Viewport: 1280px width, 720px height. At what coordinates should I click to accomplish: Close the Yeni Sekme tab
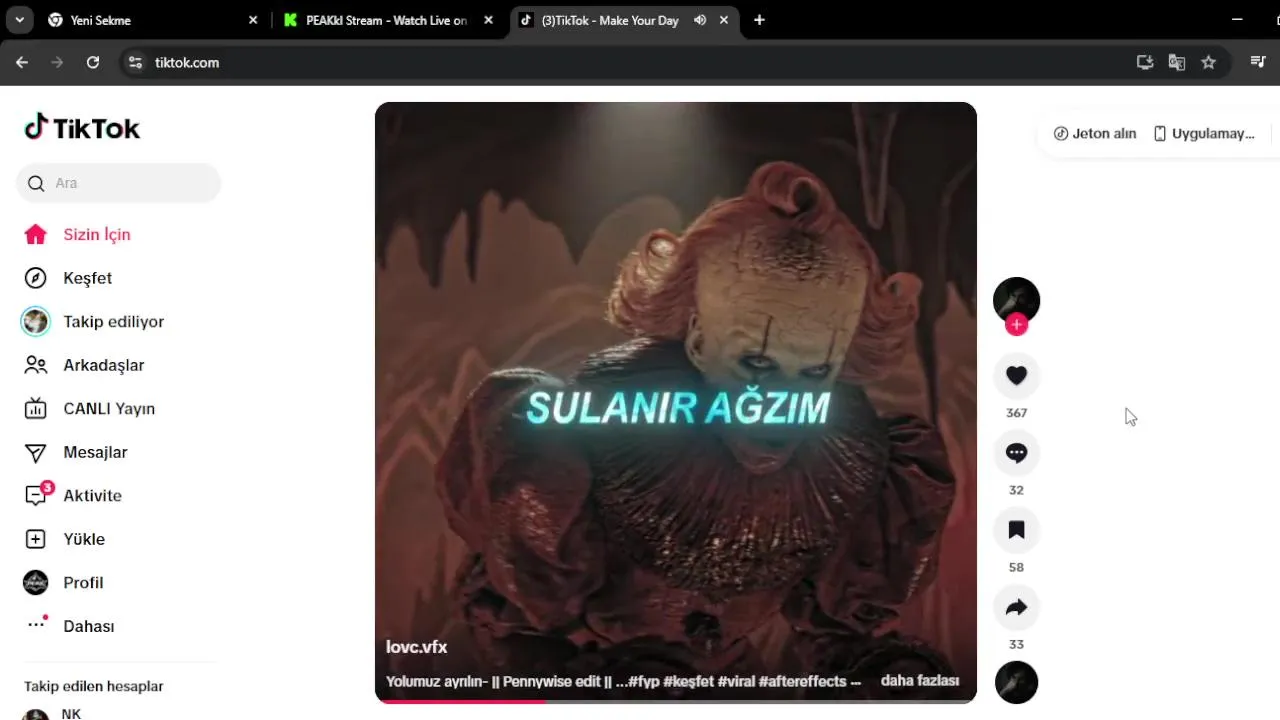pos(253,20)
